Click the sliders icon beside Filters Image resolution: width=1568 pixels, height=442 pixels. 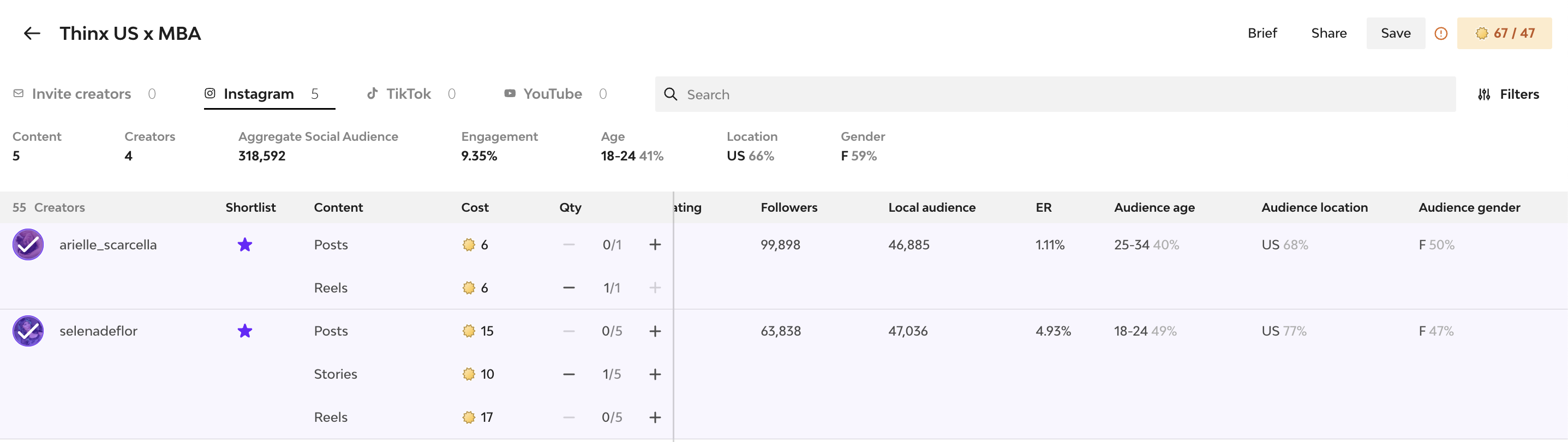[x=1484, y=94]
